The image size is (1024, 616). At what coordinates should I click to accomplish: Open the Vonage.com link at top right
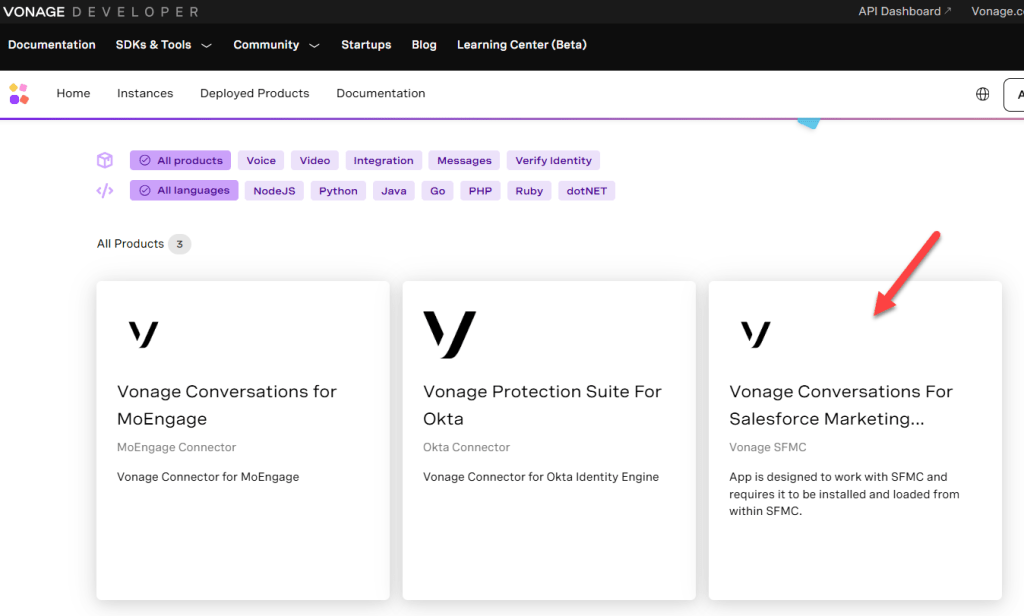(x=997, y=11)
